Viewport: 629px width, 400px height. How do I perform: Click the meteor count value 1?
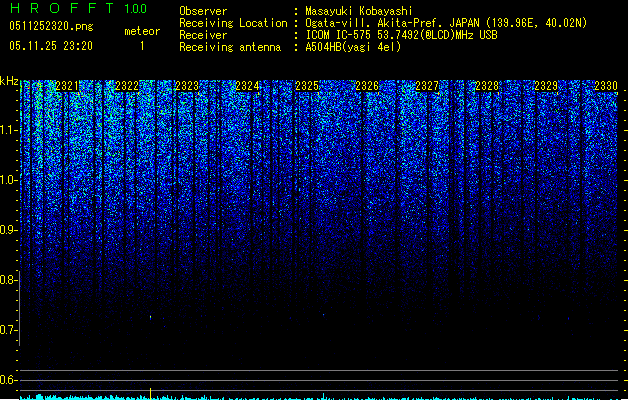[x=142, y=46]
